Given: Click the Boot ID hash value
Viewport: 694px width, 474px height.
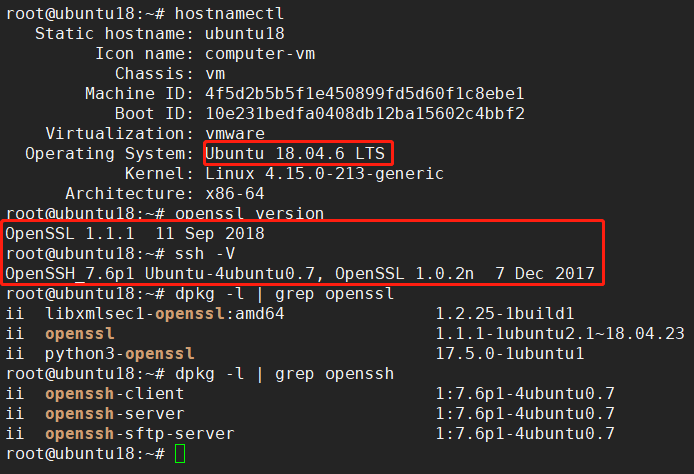Looking at the screenshot, I should pyautogui.click(x=365, y=113).
